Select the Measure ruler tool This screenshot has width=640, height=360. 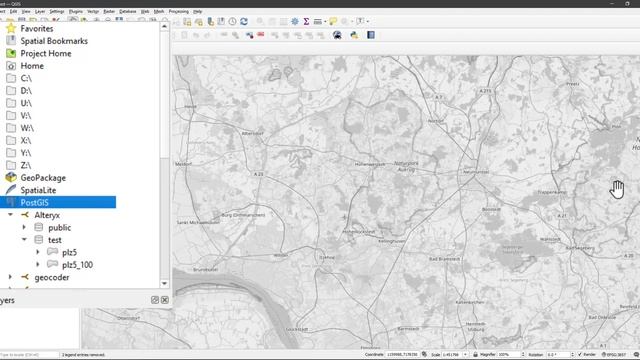[x=318, y=21]
